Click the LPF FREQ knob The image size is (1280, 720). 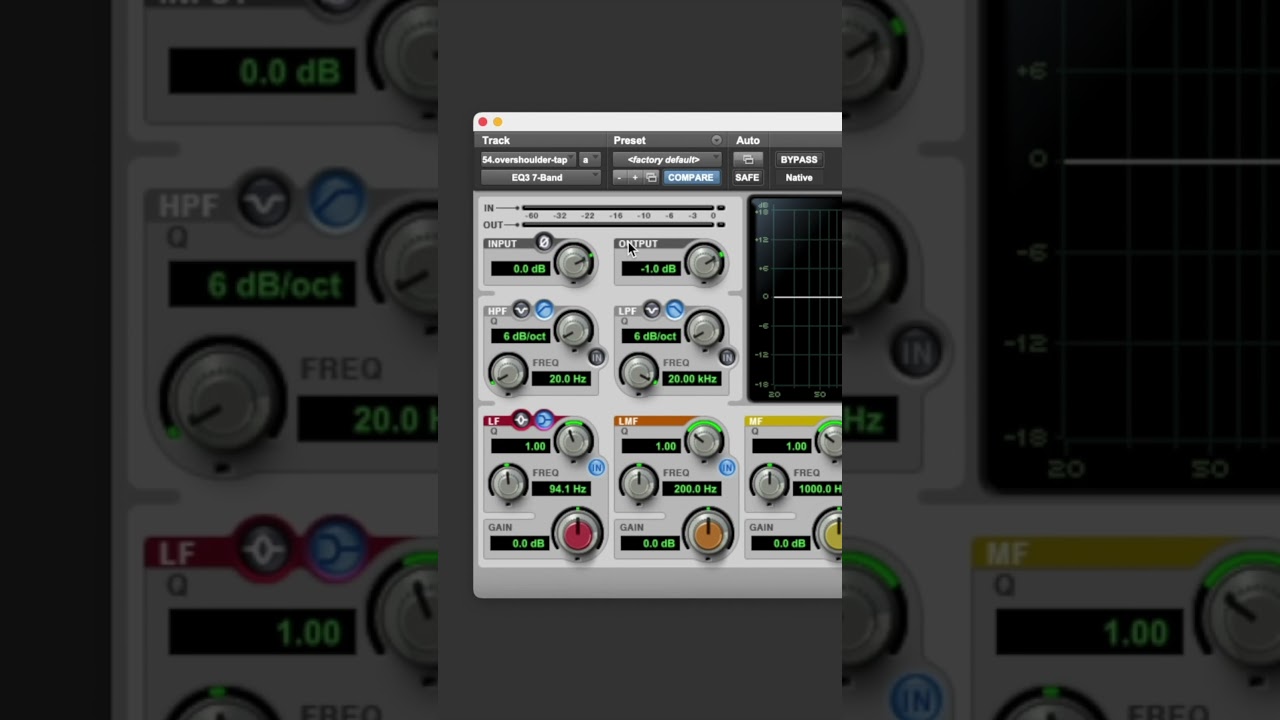point(639,373)
